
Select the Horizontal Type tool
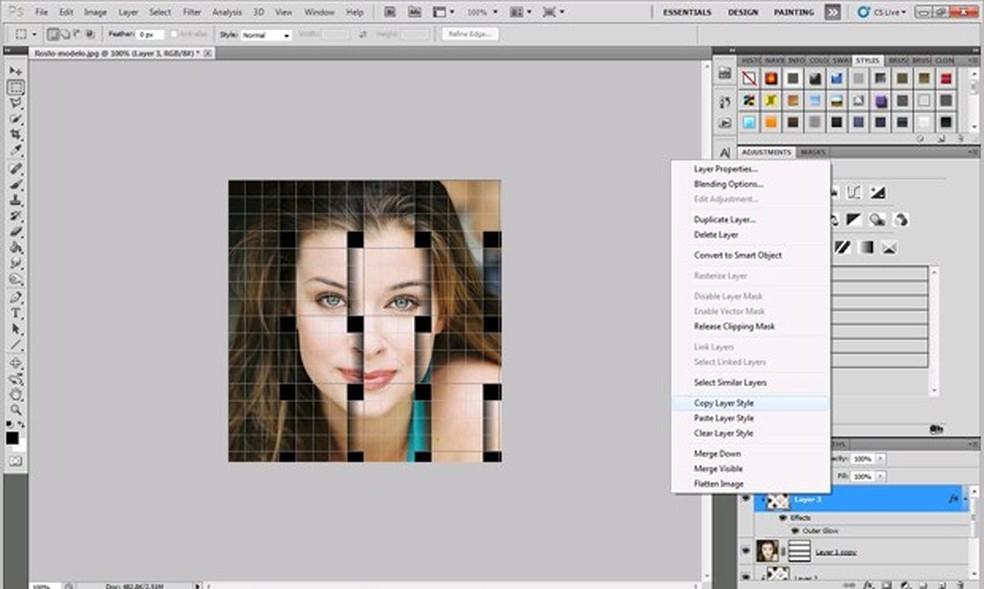click(x=16, y=312)
